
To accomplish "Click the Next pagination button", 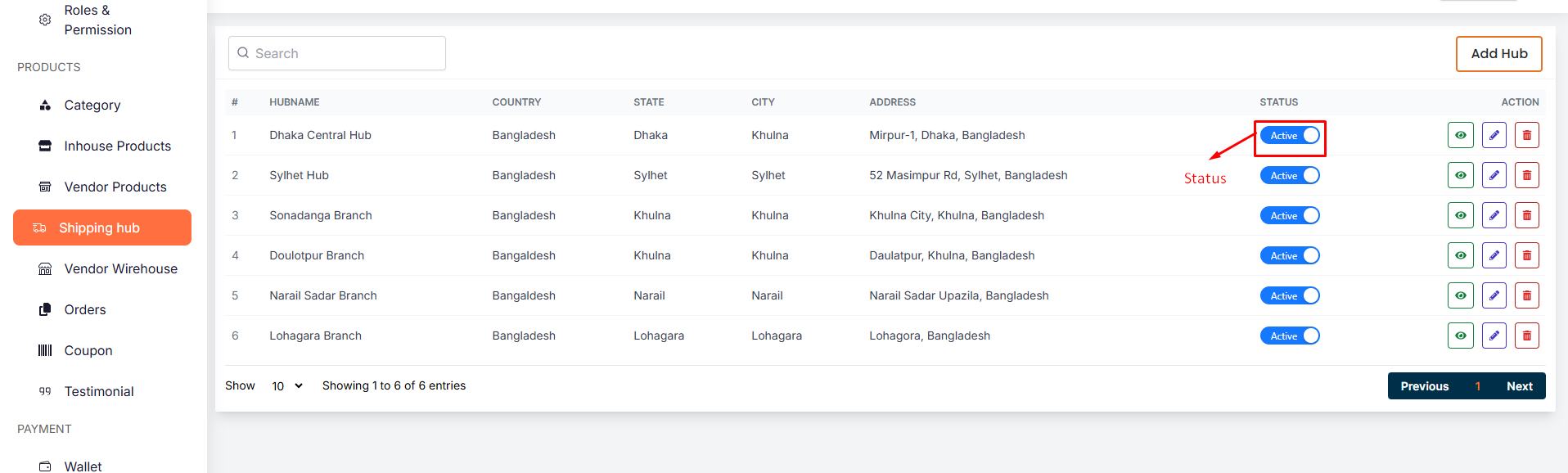I will [x=1519, y=386].
